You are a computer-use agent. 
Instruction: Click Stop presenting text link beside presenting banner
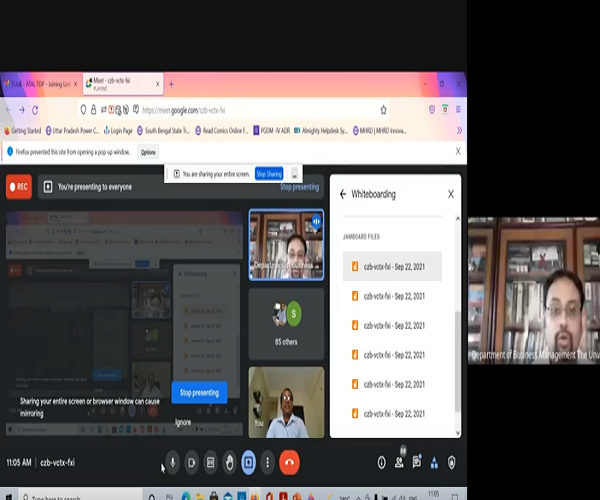click(299, 187)
